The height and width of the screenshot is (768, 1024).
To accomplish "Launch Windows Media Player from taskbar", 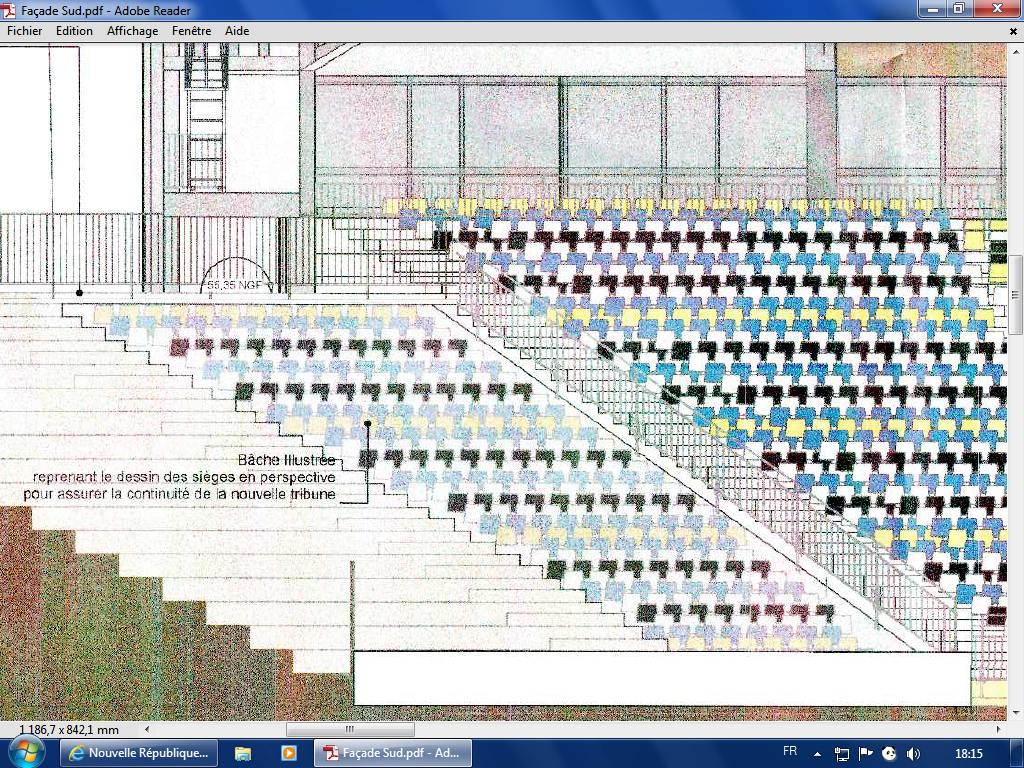I will (288, 753).
